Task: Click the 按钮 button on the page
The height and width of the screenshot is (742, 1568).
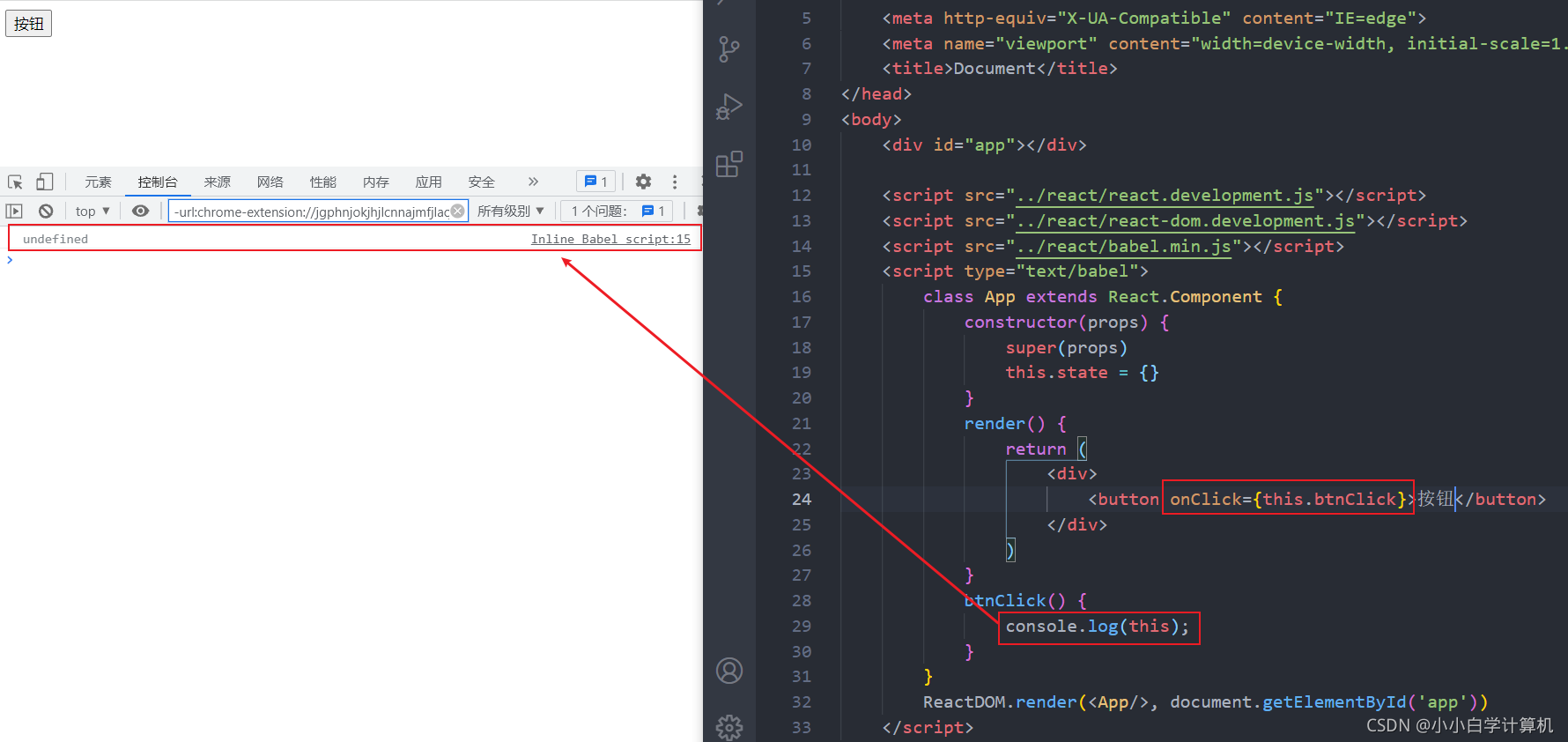Action: [x=29, y=24]
